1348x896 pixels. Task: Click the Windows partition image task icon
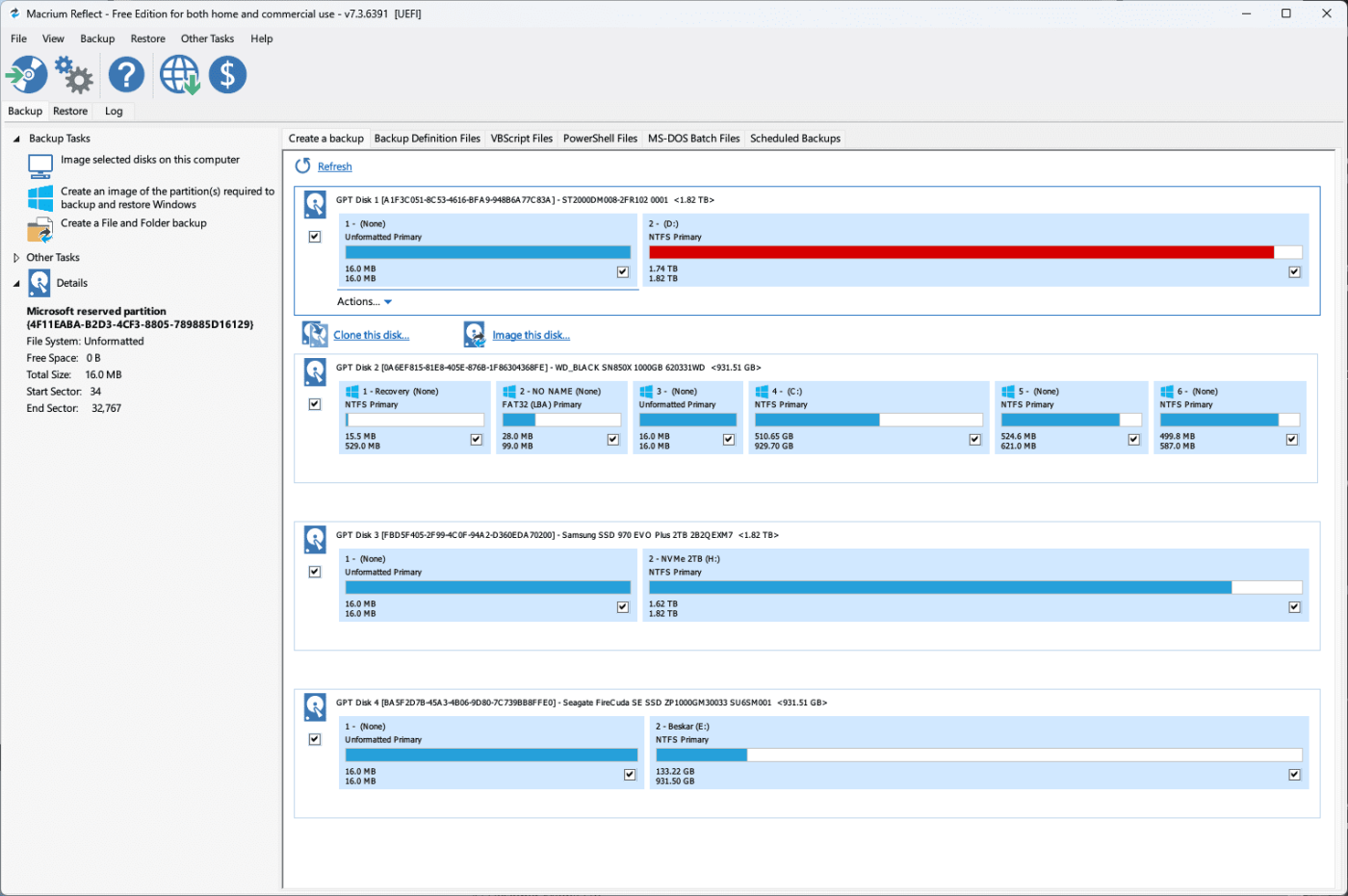point(40,198)
